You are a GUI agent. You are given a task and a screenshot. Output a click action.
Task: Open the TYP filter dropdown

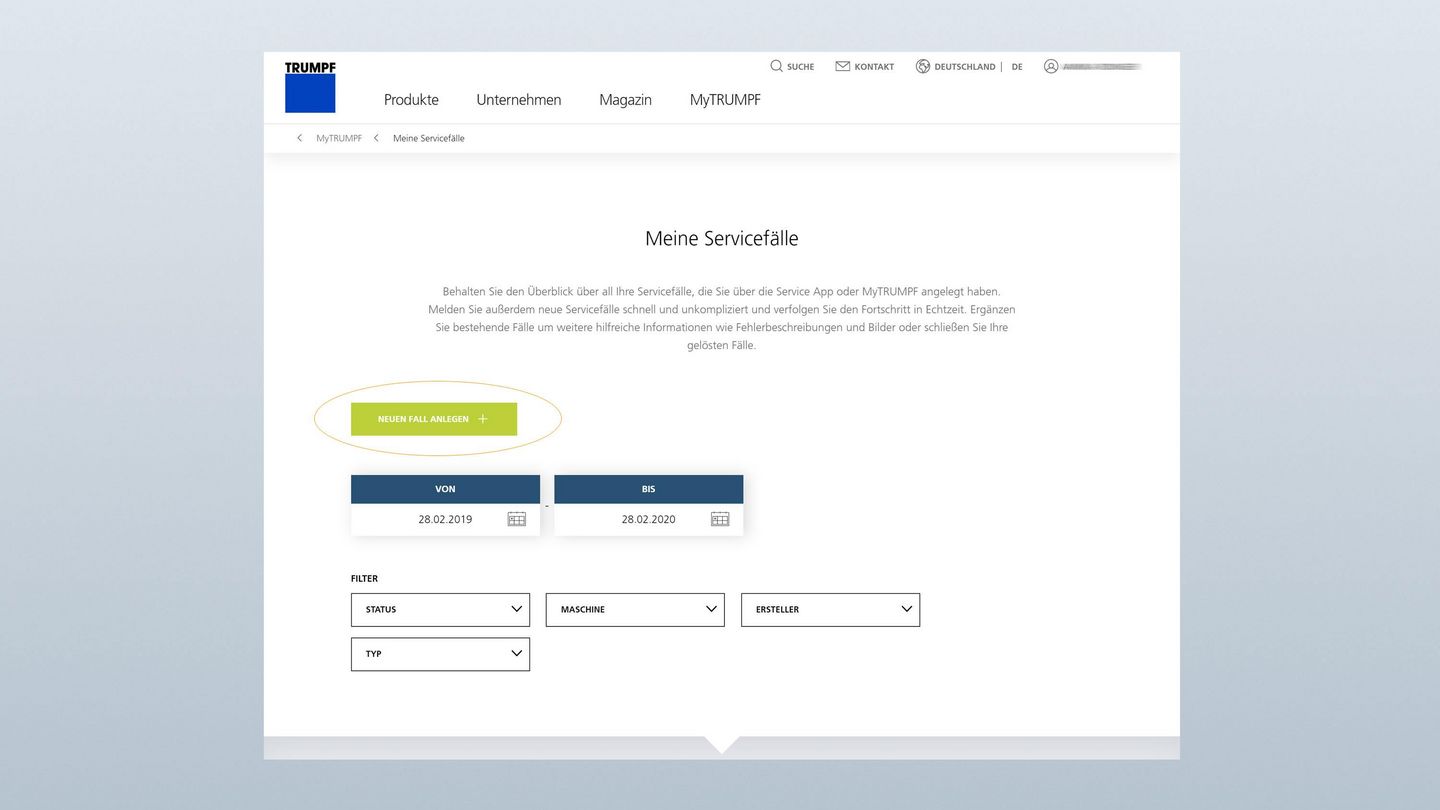(x=440, y=654)
